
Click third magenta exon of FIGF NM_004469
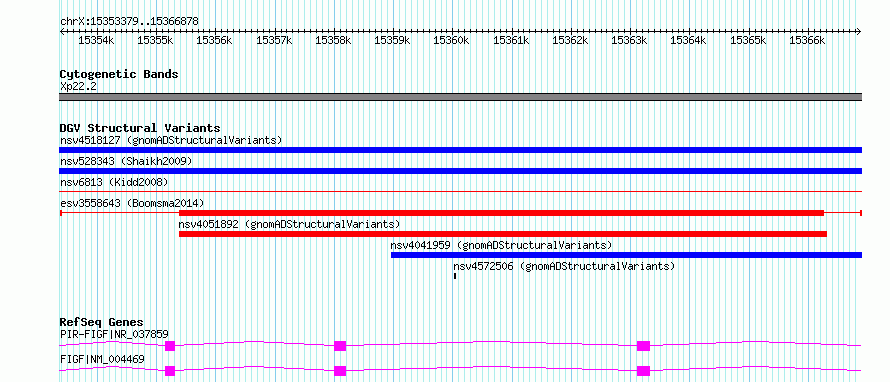pos(643,371)
